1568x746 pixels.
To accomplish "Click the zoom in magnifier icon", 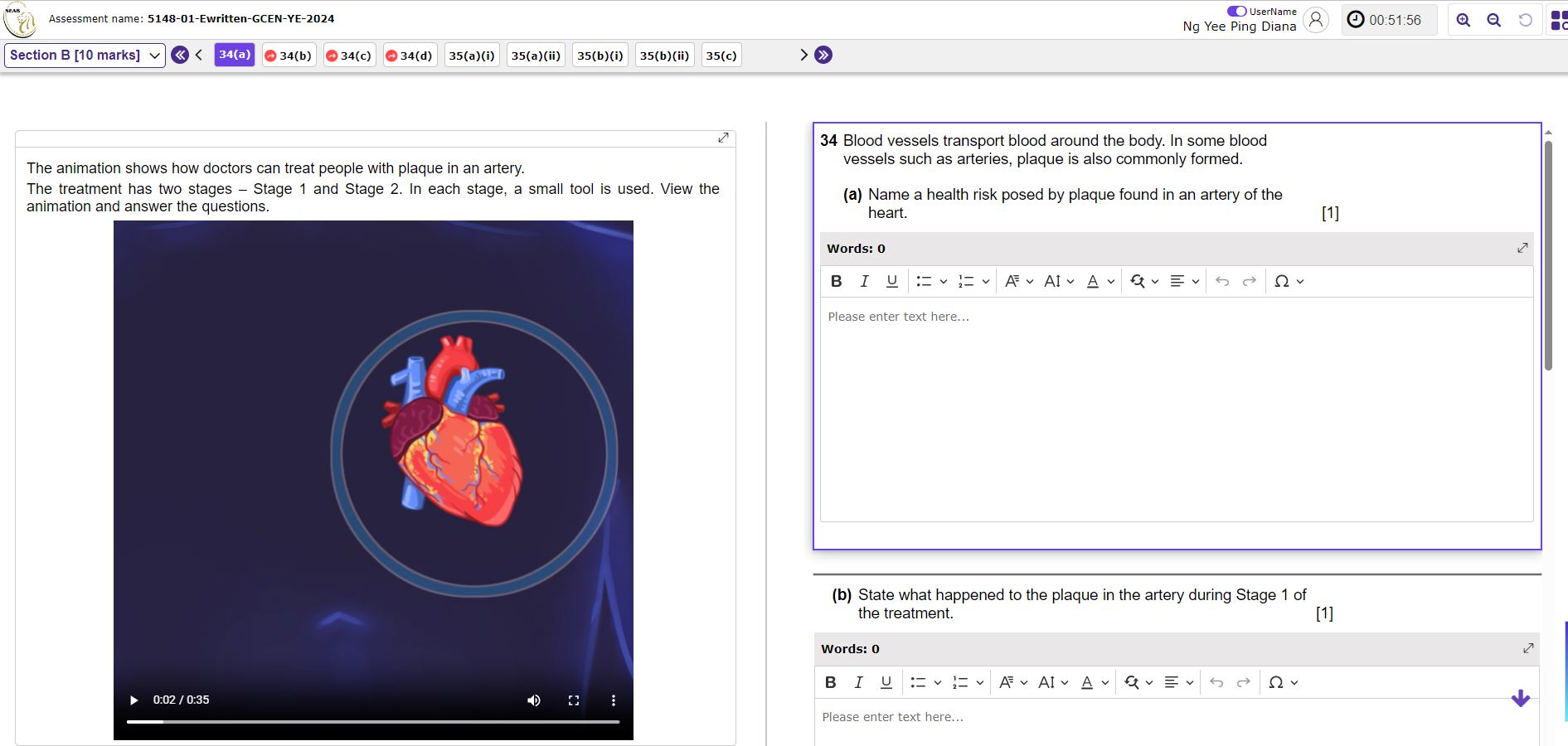I will (x=1464, y=20).
